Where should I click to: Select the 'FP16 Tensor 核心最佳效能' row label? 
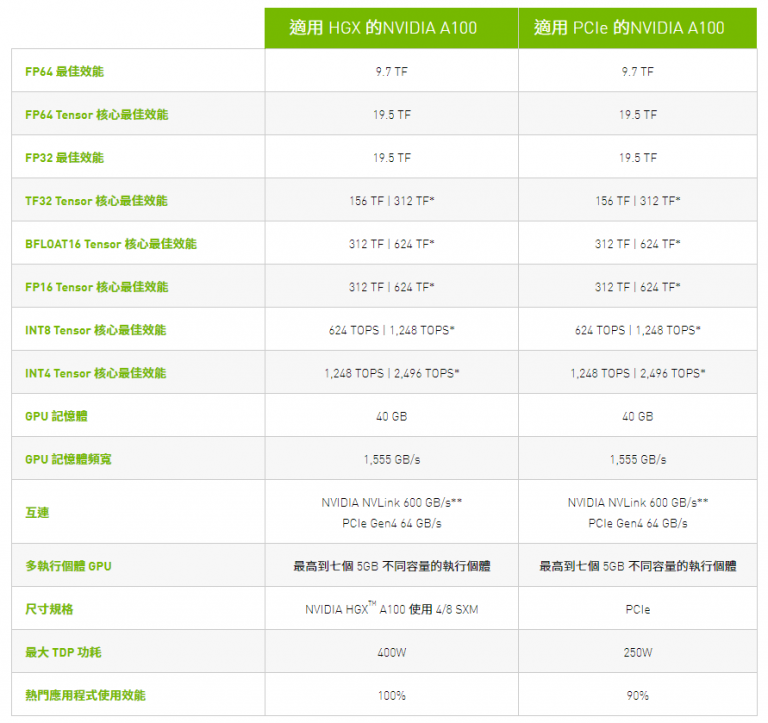(x=96, y=287)
